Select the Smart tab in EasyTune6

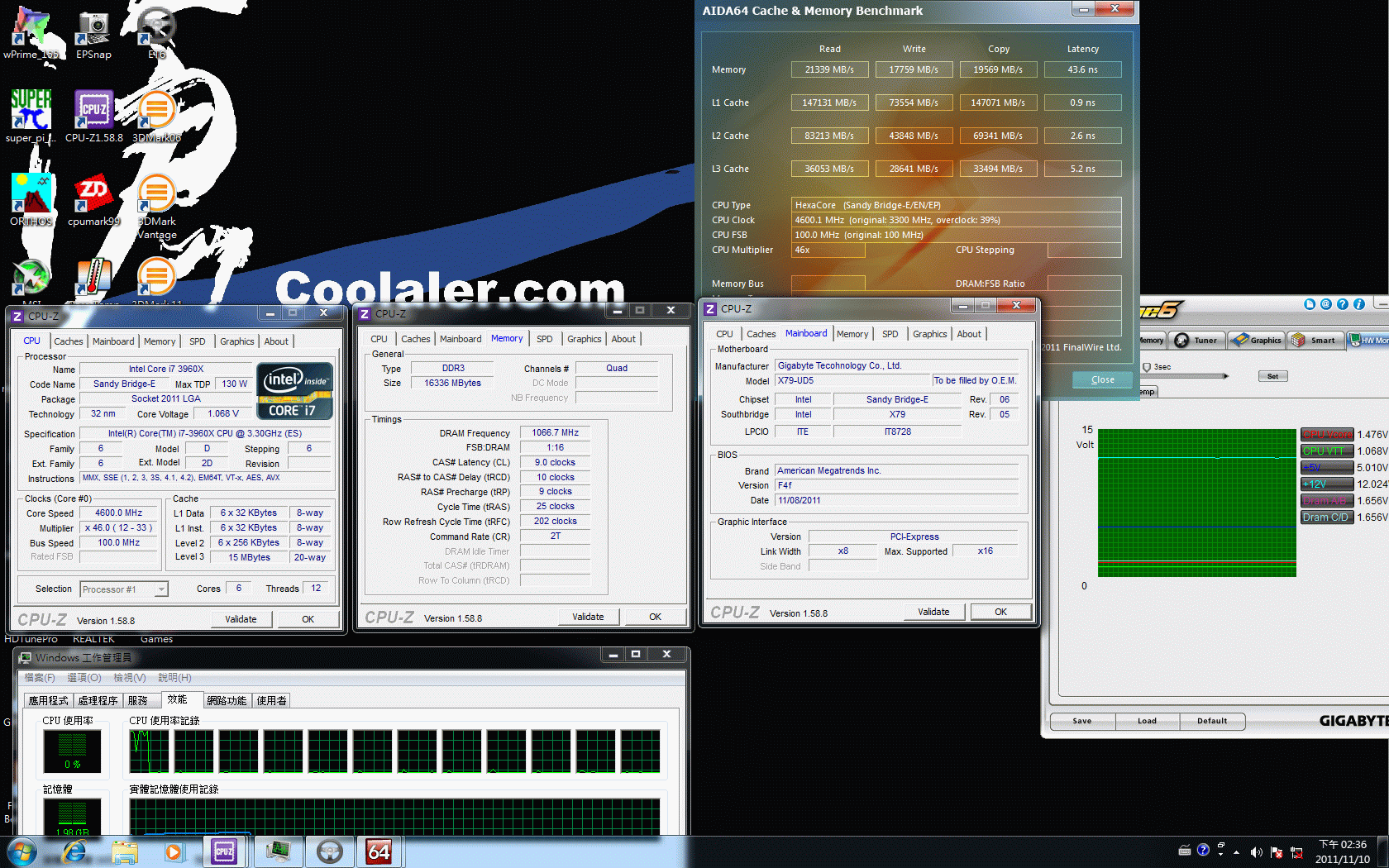pyautogui.click(x=1315, y=340)
